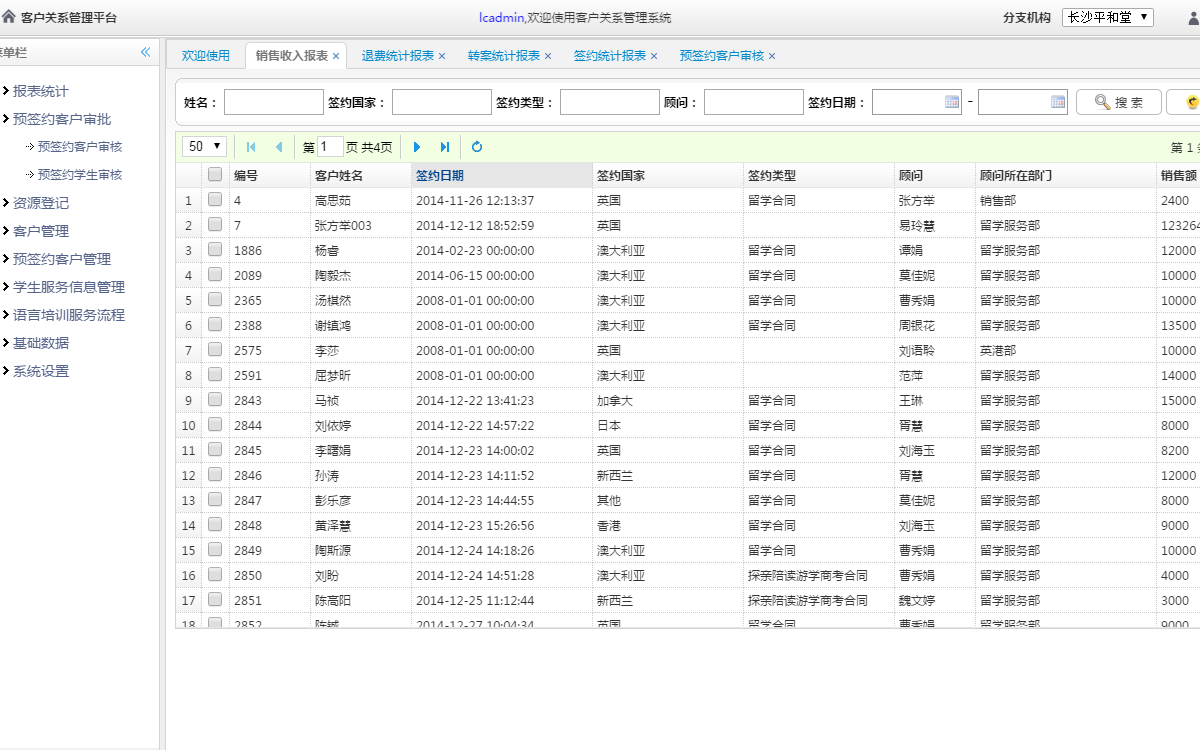Click the 签约国家 column header
The height and width of the screenshot is (750, 1200).
point(668,175)
